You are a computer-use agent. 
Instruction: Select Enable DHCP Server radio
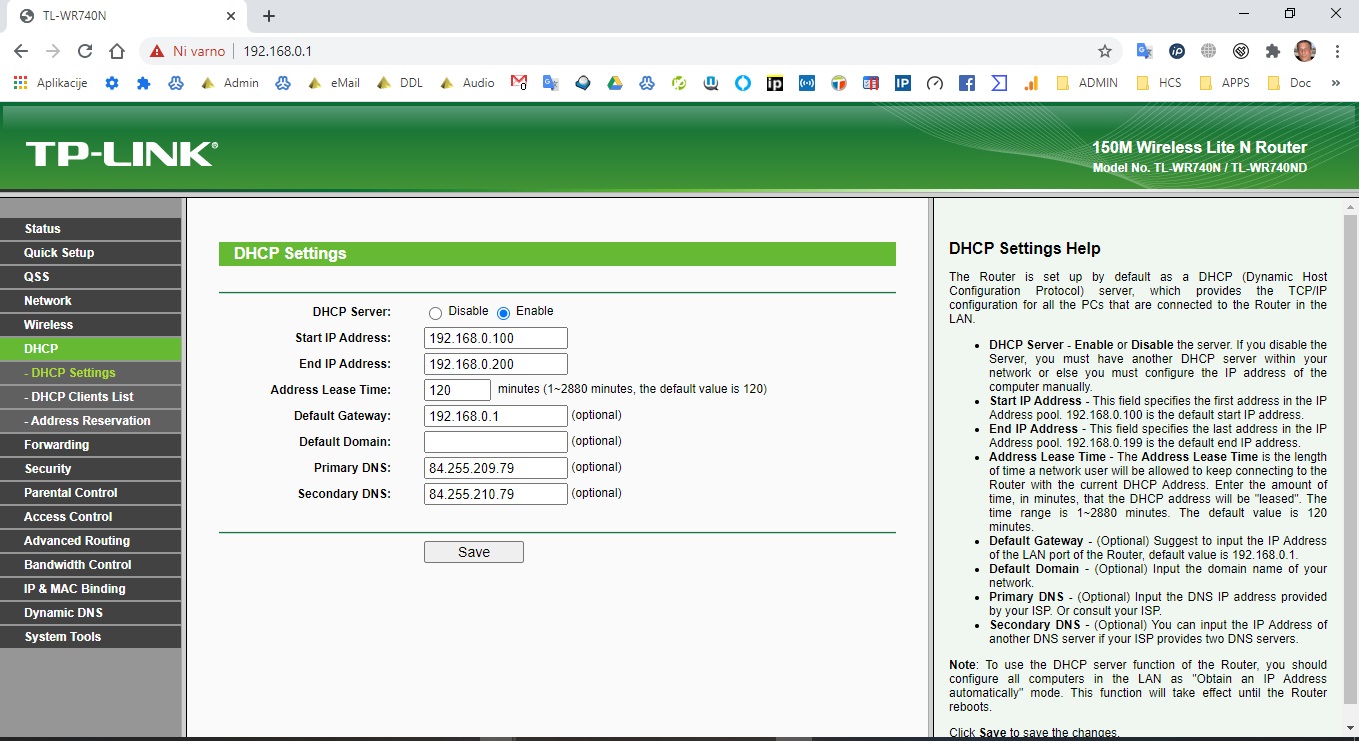pos(503,313)
